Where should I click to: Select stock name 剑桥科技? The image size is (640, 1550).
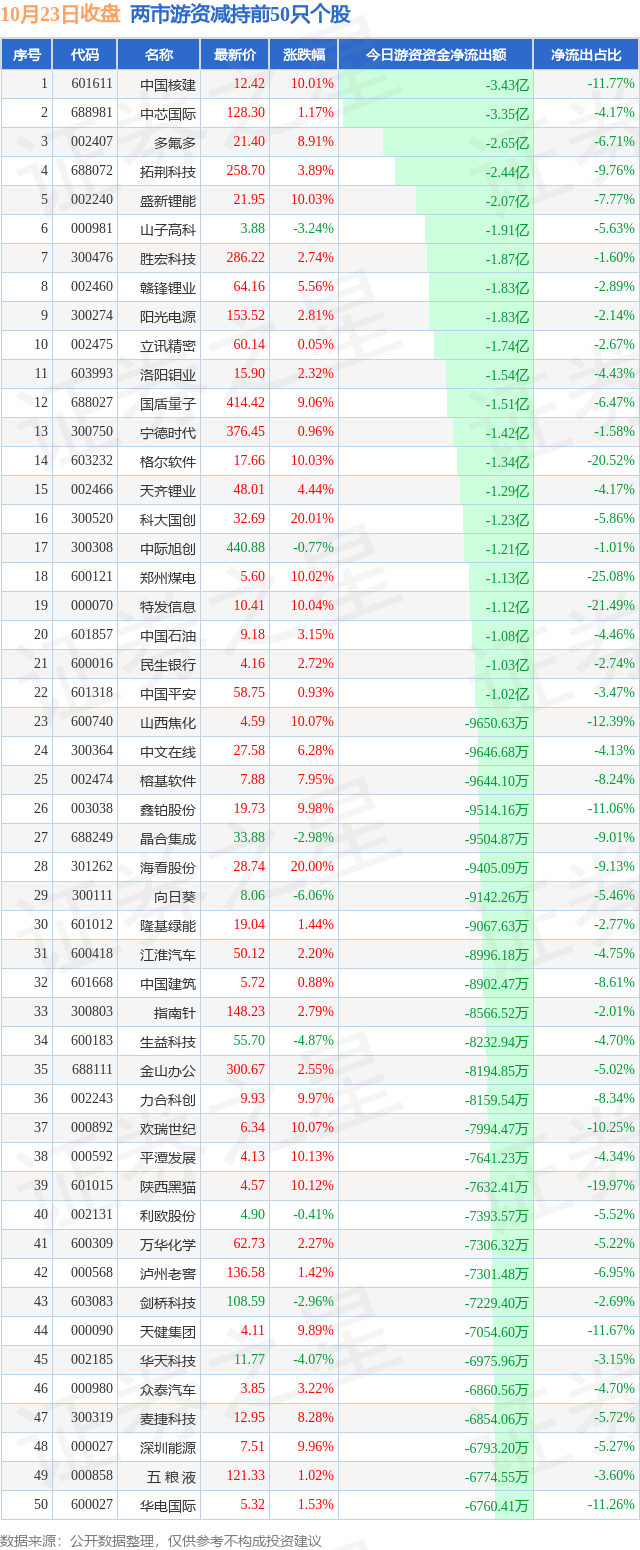[168, 1302]
